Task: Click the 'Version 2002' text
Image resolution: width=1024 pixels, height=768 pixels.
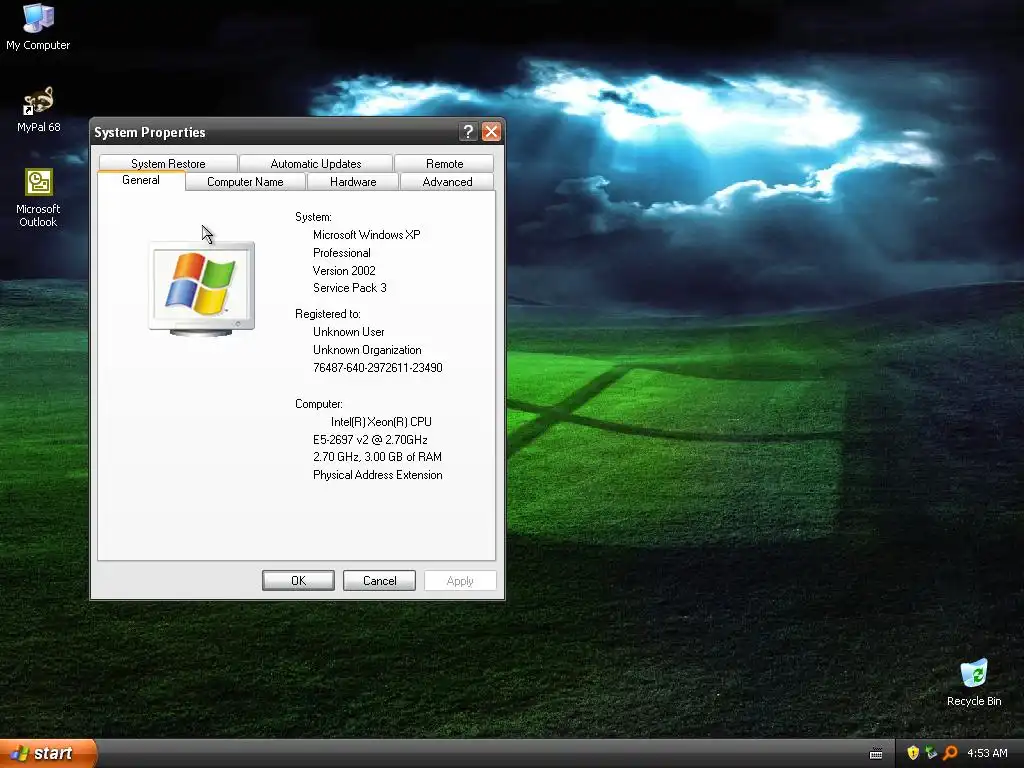Action: tap(344, 270)
